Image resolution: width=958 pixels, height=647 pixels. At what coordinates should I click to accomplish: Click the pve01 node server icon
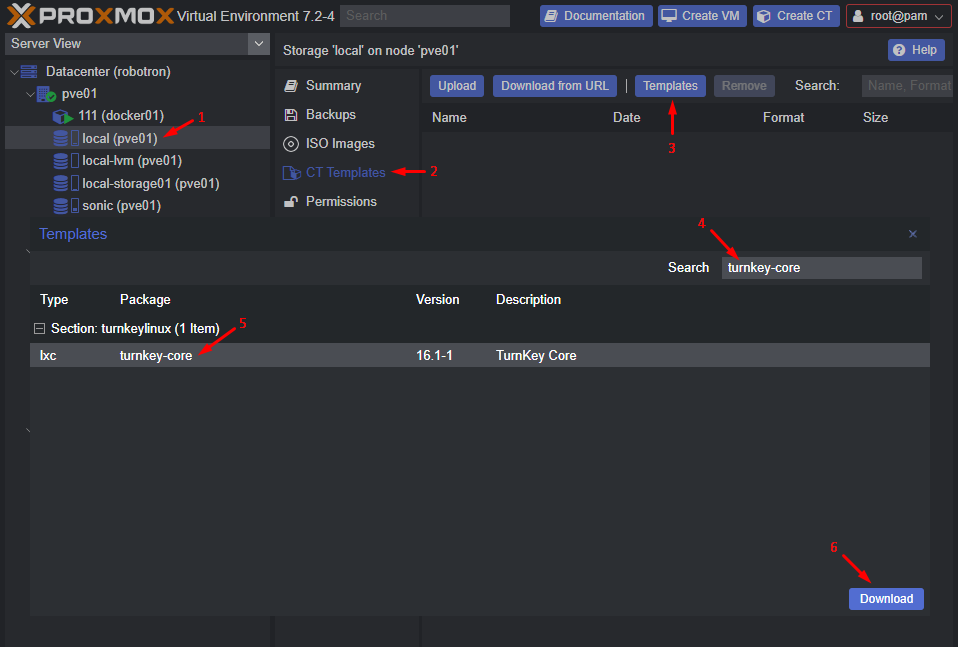point(46,94)
